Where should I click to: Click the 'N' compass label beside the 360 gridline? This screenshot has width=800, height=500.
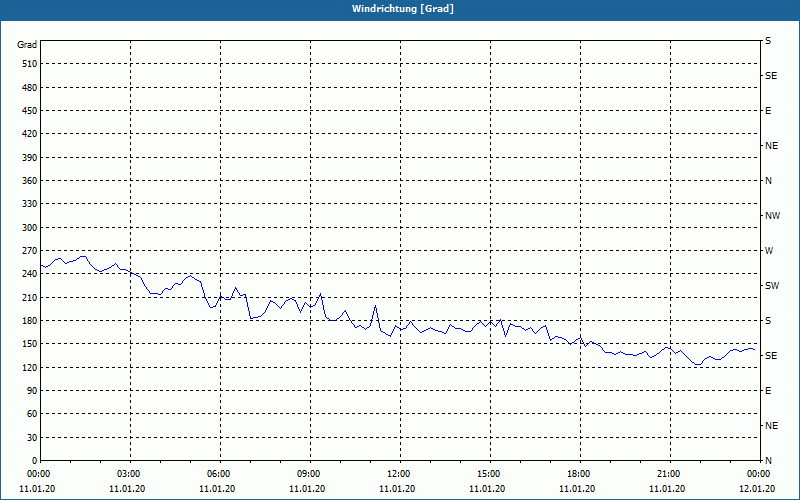768,181
